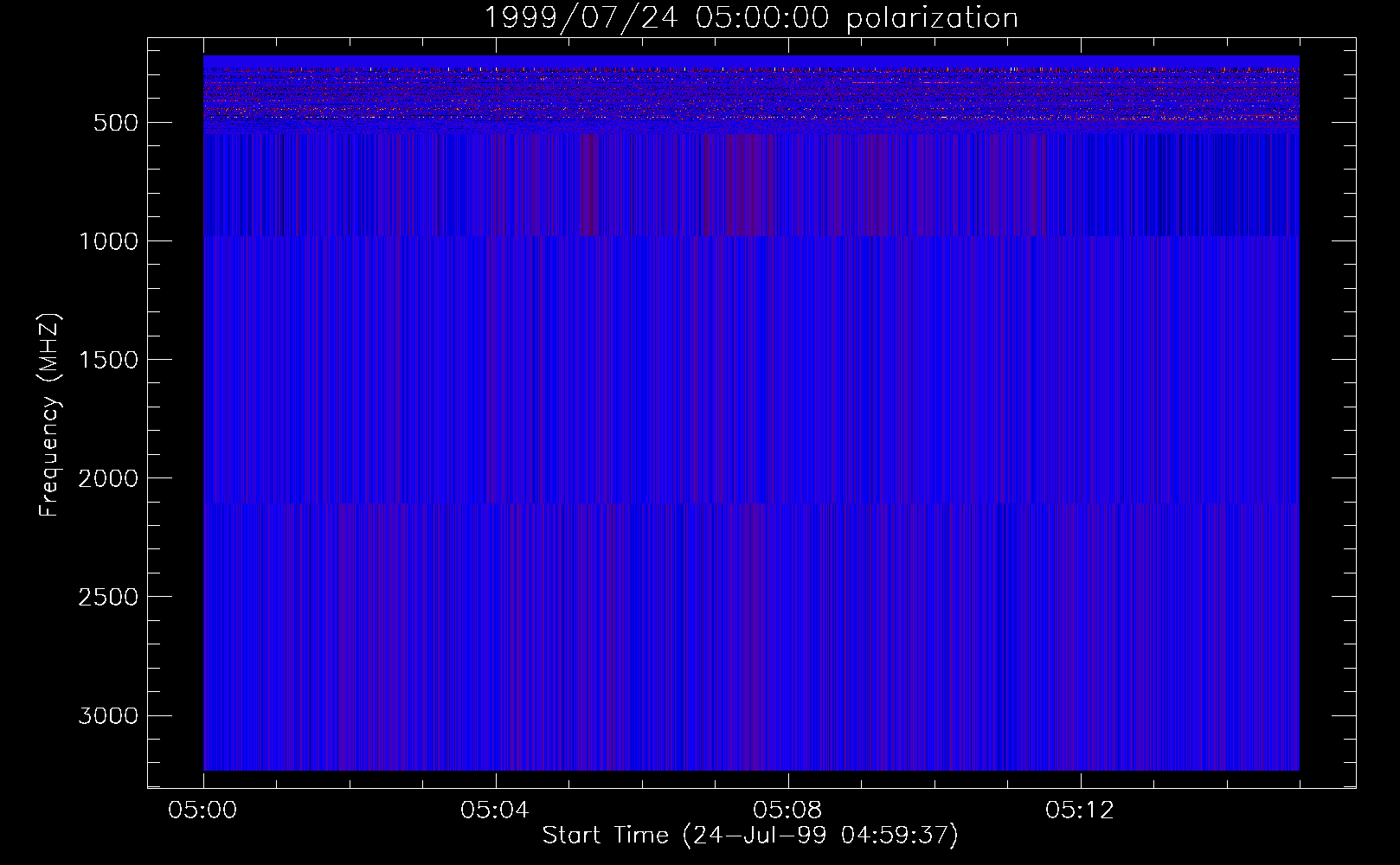Click the 500 frequency tick label
This screenshot has width=1400, height=865.
click(117, 123)
